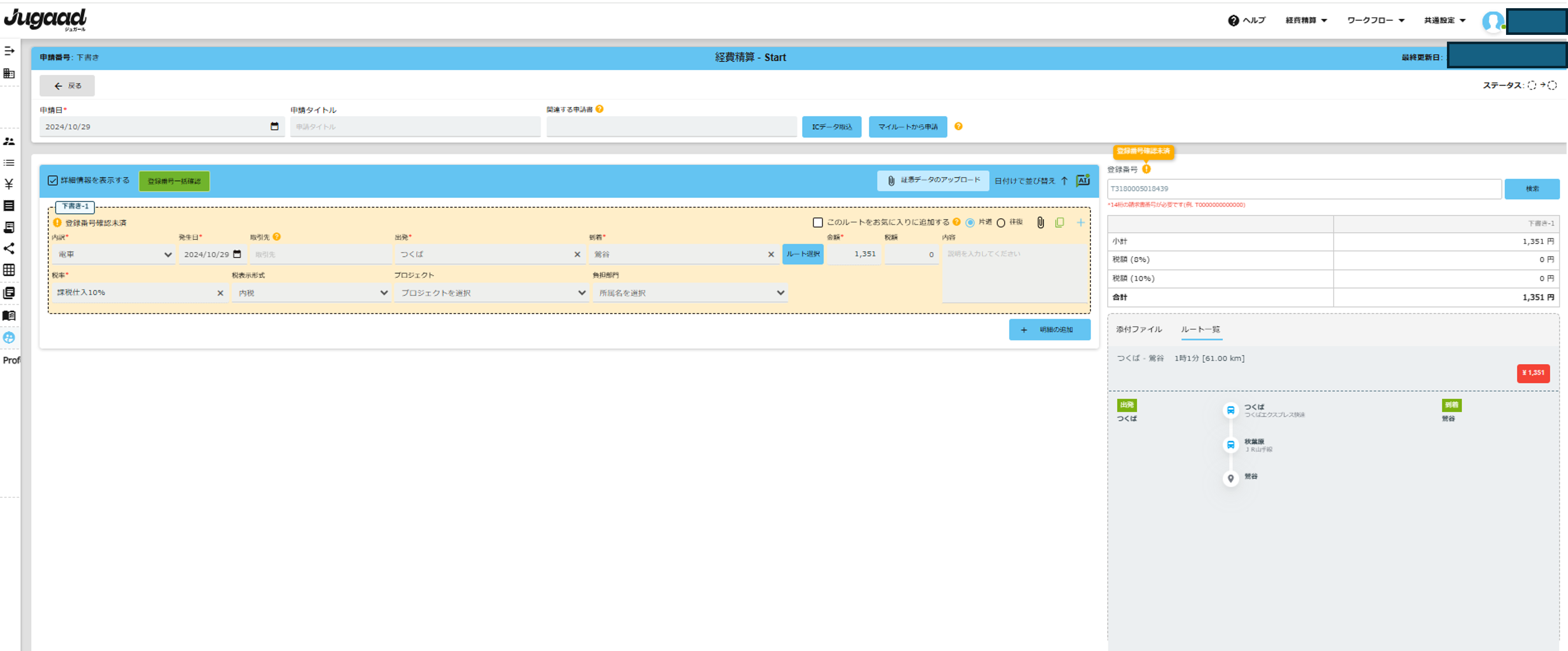The width and height of the screenshot is (1568, 651).
Task: Click the 明細の追加 button
Action: point(1049,330)
